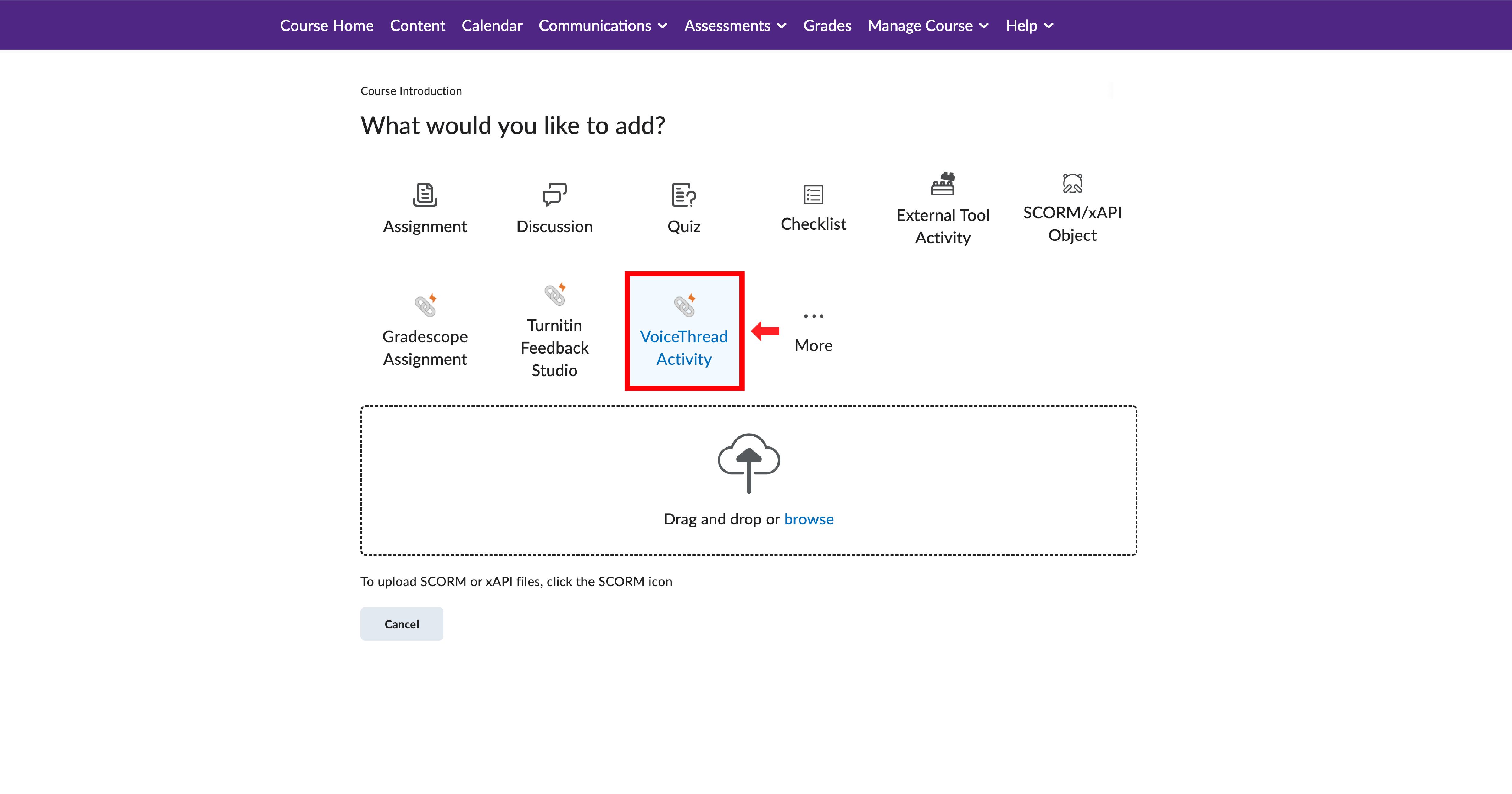Expand the Help menu
Viewport: 1512px width, 794px height.
point(1030,25)
